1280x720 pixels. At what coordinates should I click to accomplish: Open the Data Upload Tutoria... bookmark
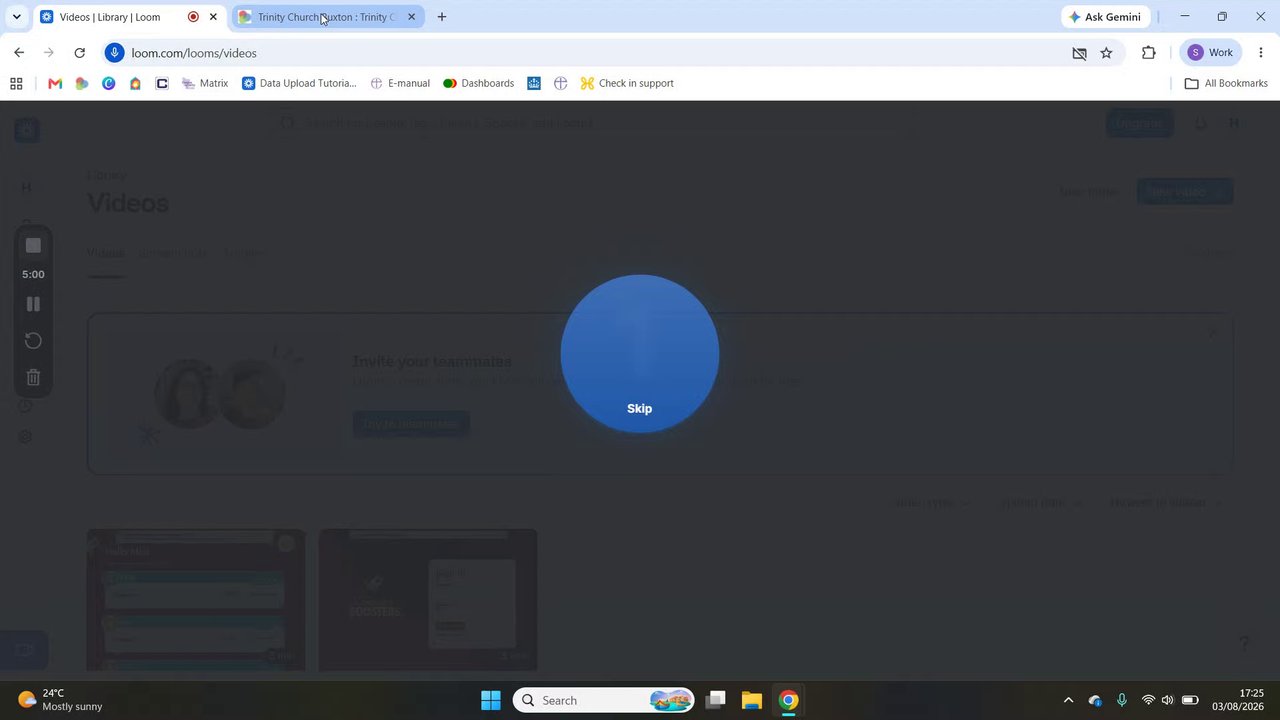pyautogui.click(x=299, y=83)
